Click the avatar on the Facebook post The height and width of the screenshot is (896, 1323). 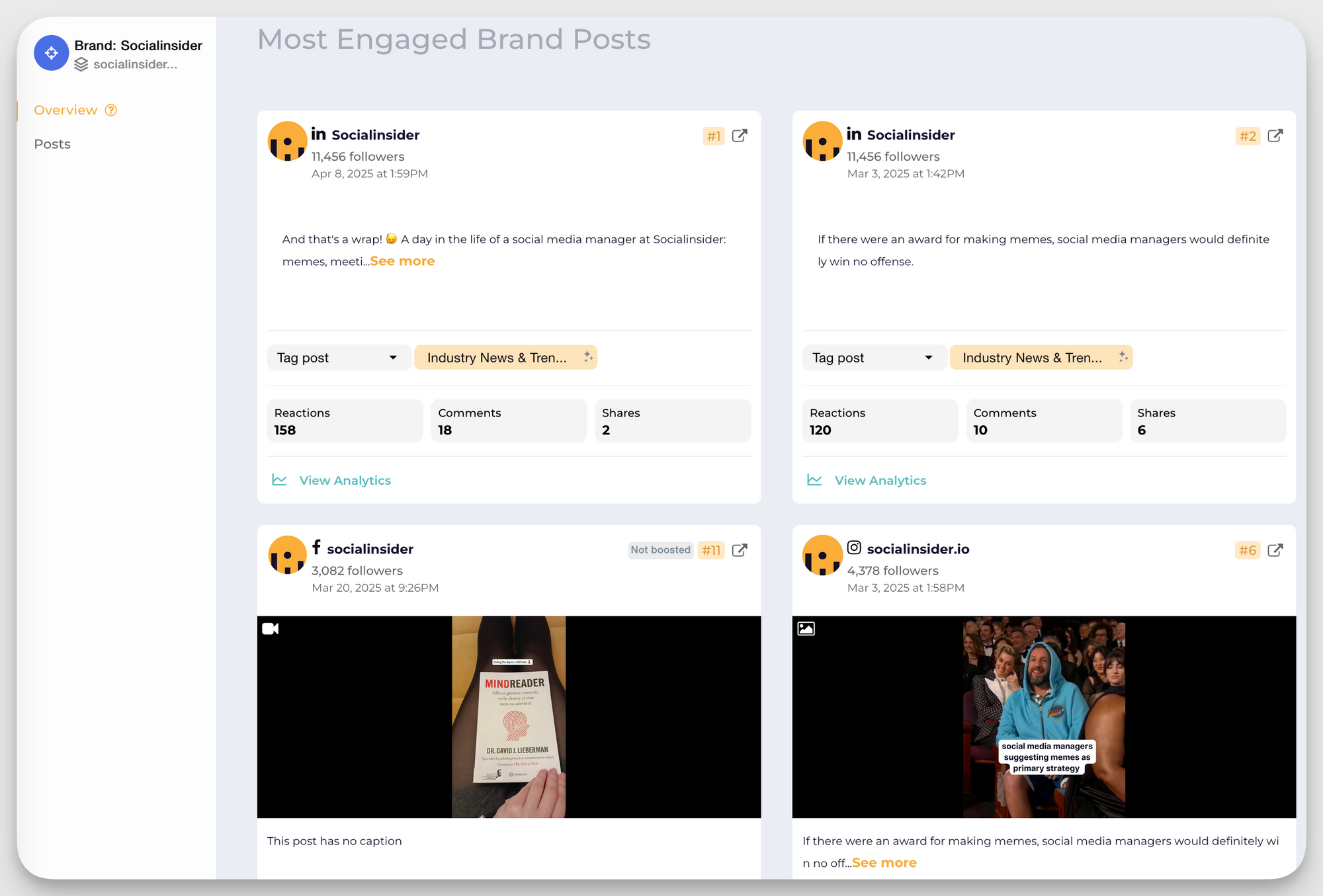pos(287,555)
